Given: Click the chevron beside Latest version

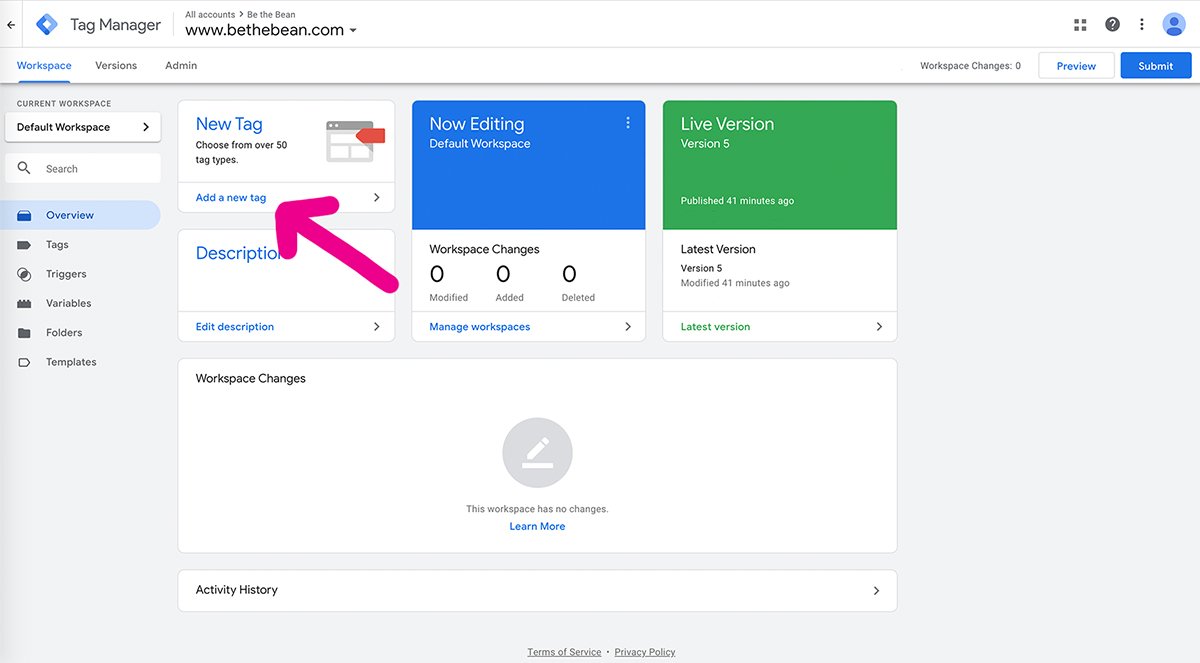Looking at the screenshot, I should (x=879, y=327).
